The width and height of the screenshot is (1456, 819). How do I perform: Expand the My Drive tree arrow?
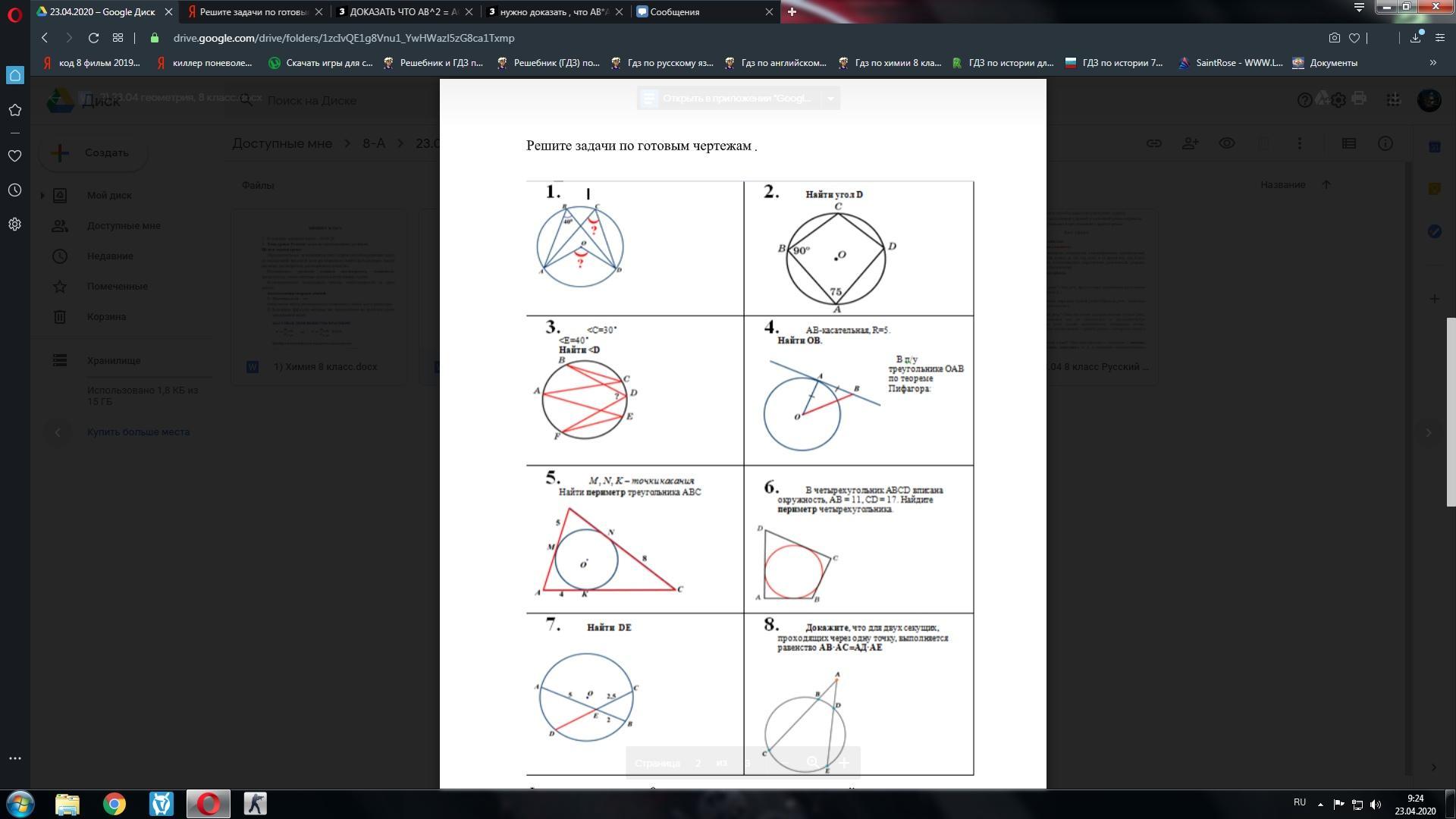pyautogui.click(x=42, y=196)
